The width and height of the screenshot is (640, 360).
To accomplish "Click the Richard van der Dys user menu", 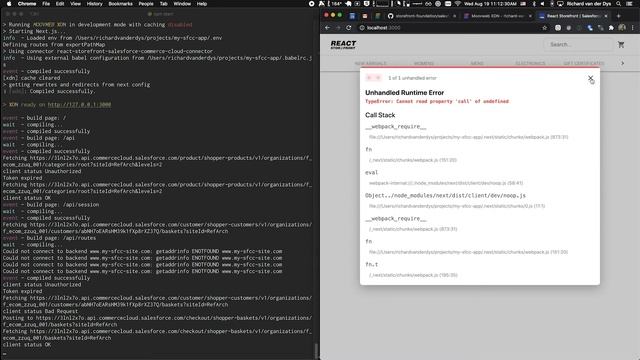I will click(589, 4).
